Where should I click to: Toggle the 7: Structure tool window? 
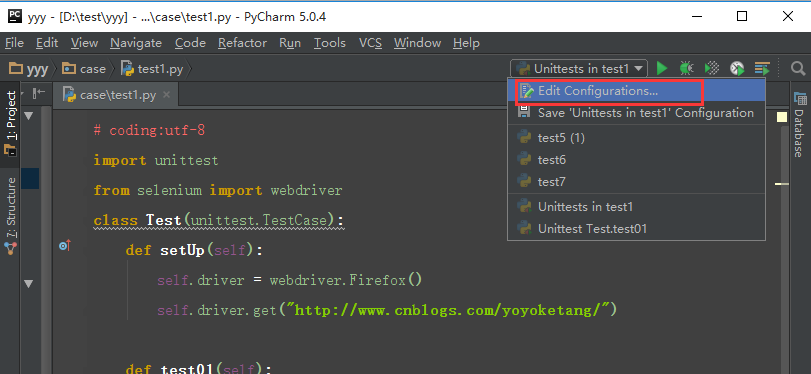point(10,217)
